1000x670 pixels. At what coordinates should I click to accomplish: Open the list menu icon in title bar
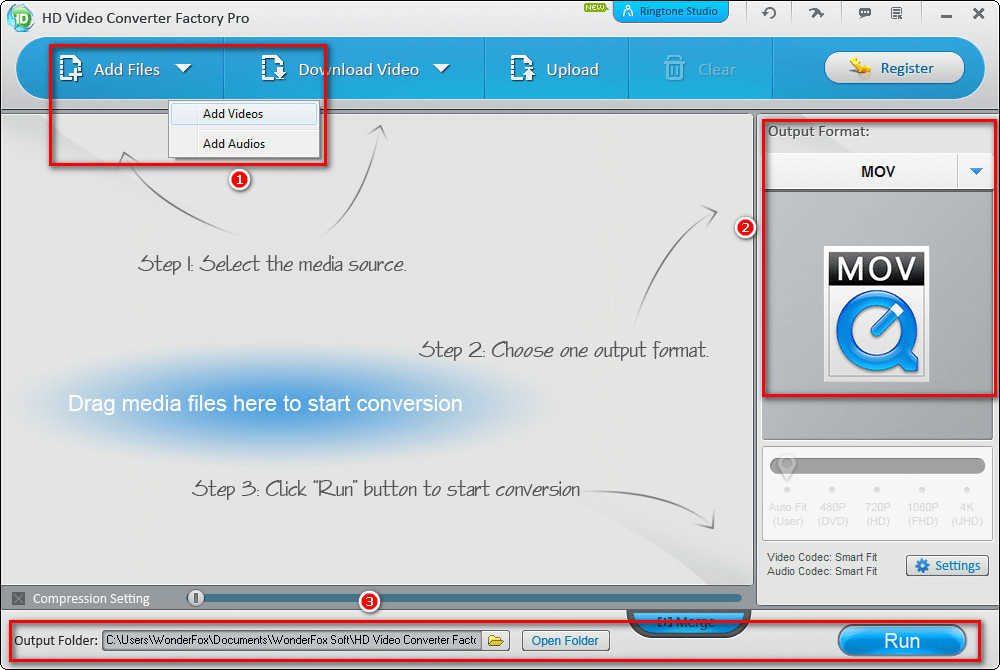pyautogui.click(x=897, y=13)
